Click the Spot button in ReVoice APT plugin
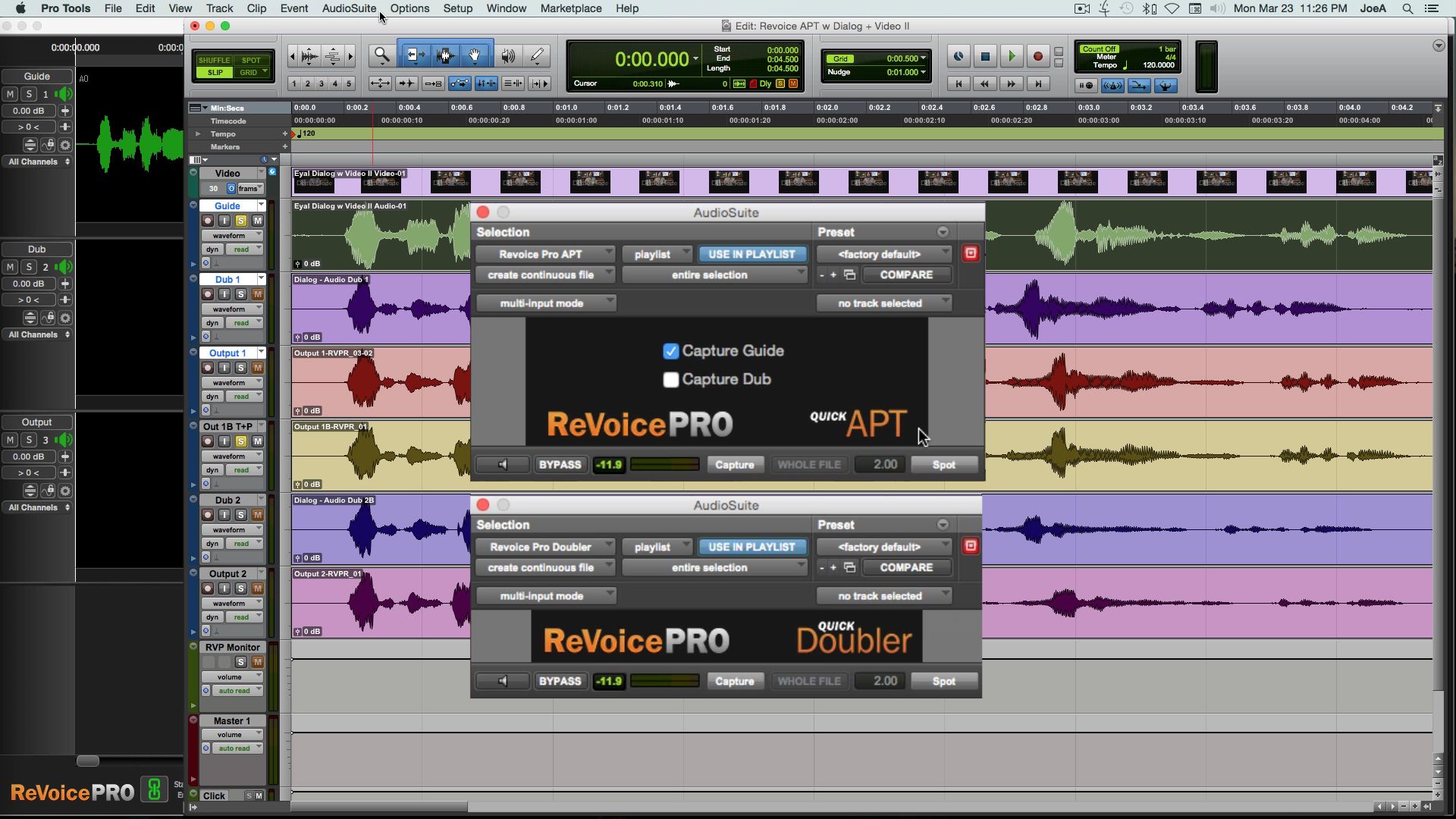The image size is (1456, 819). click(943, 464)
